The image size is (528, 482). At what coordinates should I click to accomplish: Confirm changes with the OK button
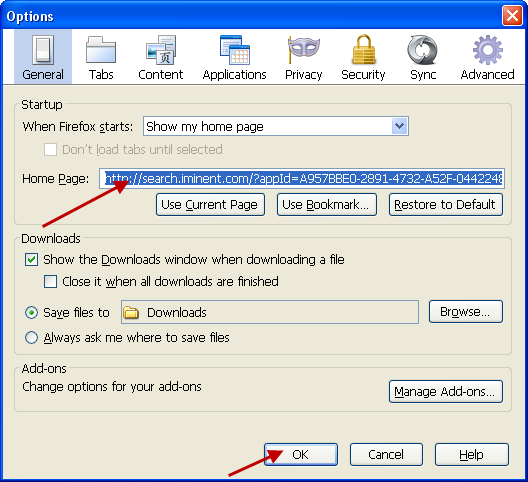tap(301, 455)
